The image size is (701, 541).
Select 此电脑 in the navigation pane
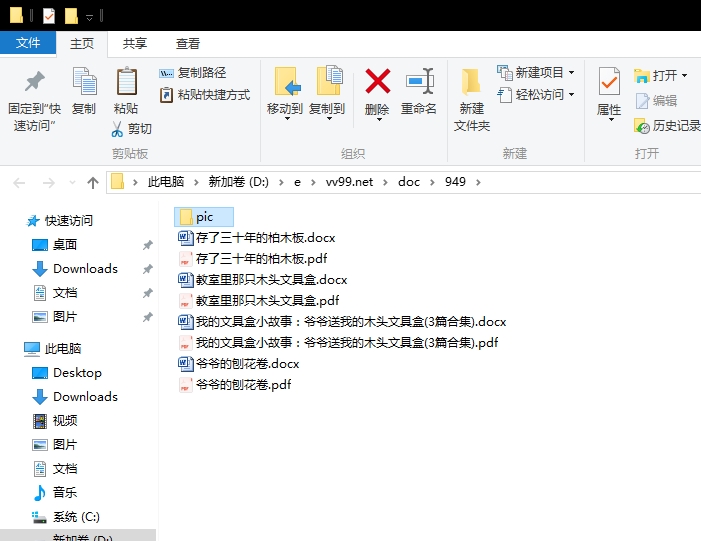pyautogui.click(x=53, y=349)
